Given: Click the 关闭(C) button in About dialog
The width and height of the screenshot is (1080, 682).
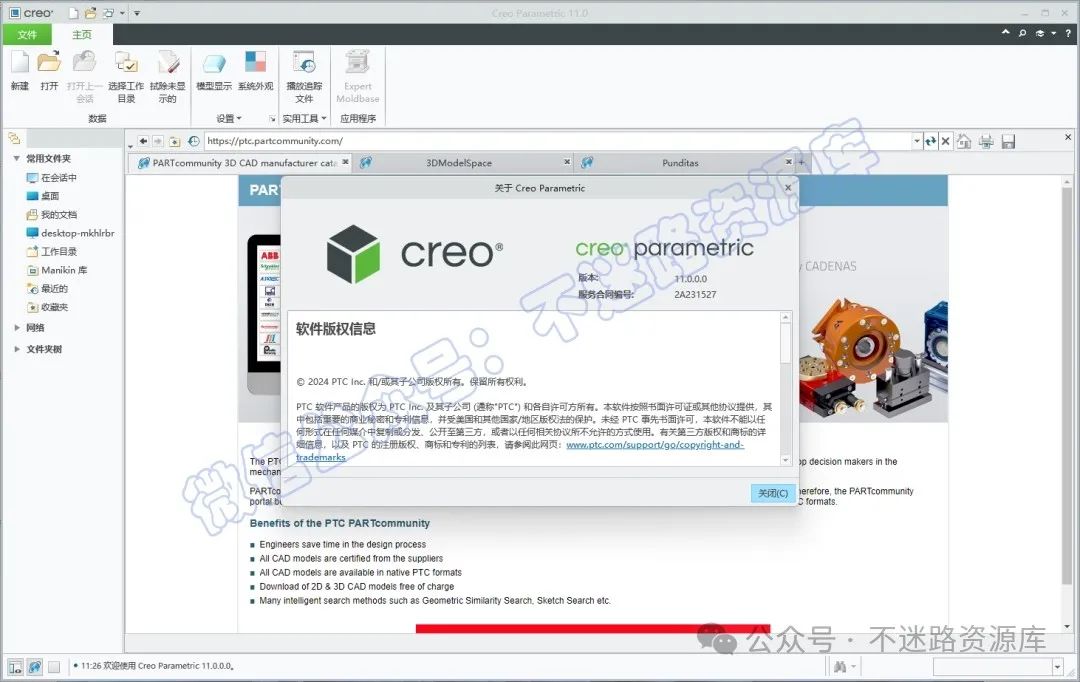Looking at the screenshot, I should pyautogui.click(x=773, y=493).
